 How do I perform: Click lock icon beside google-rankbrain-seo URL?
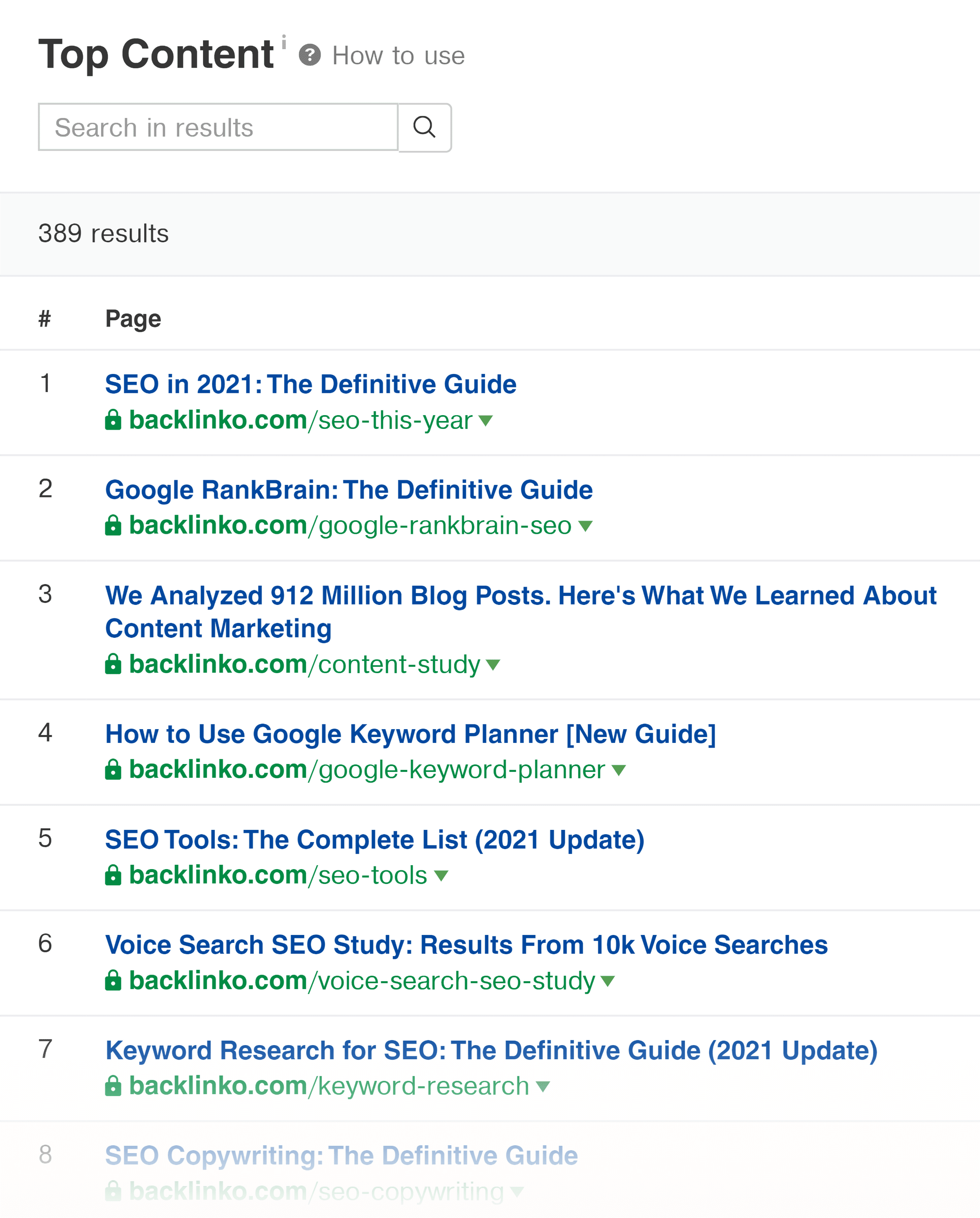click(x=113, y=525)
